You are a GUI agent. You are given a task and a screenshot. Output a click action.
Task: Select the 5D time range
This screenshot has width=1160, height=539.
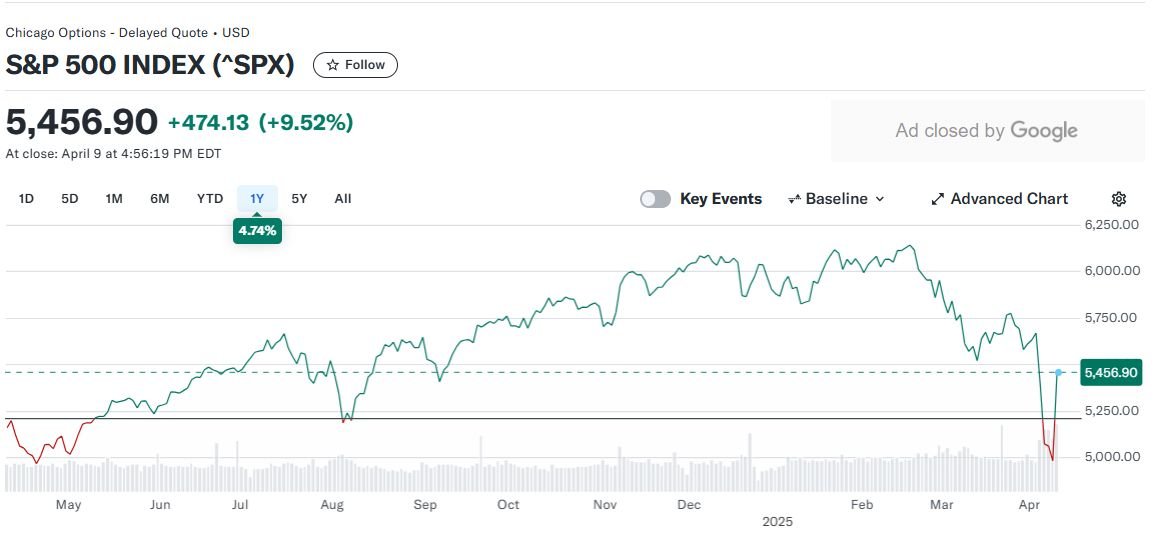pos(70,199)
